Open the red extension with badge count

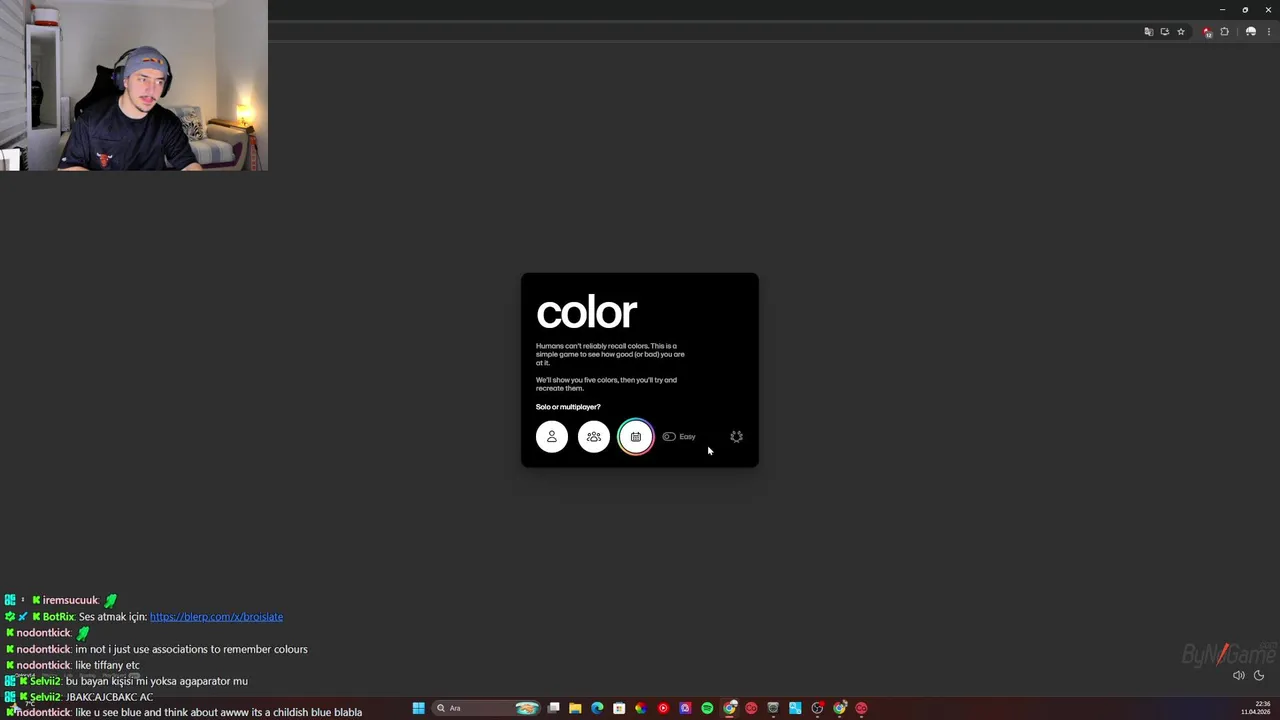(1208, 32)
